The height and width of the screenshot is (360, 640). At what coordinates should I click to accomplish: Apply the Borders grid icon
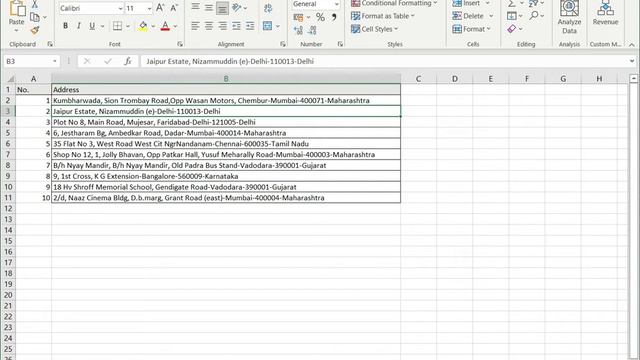coord(118,26)
